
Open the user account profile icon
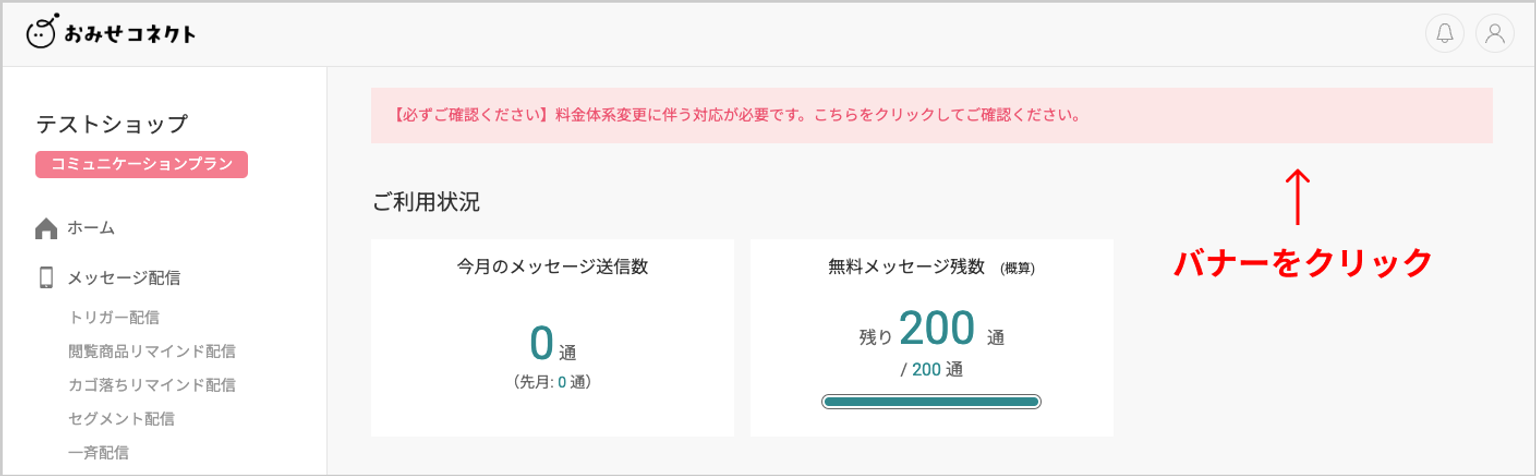(x=1495, y=34)
